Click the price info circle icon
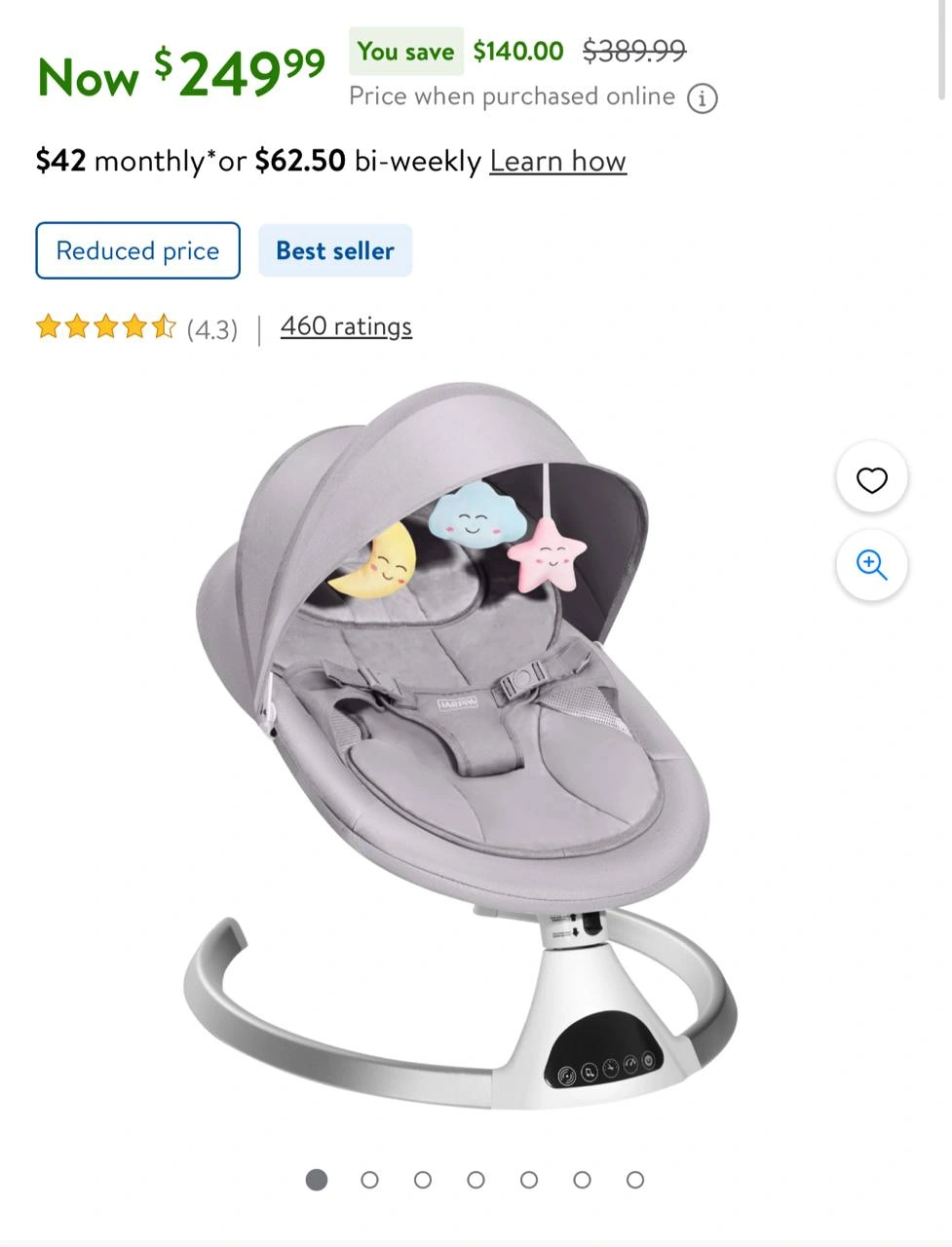The image size is (952, 1247). pos(703,98)
